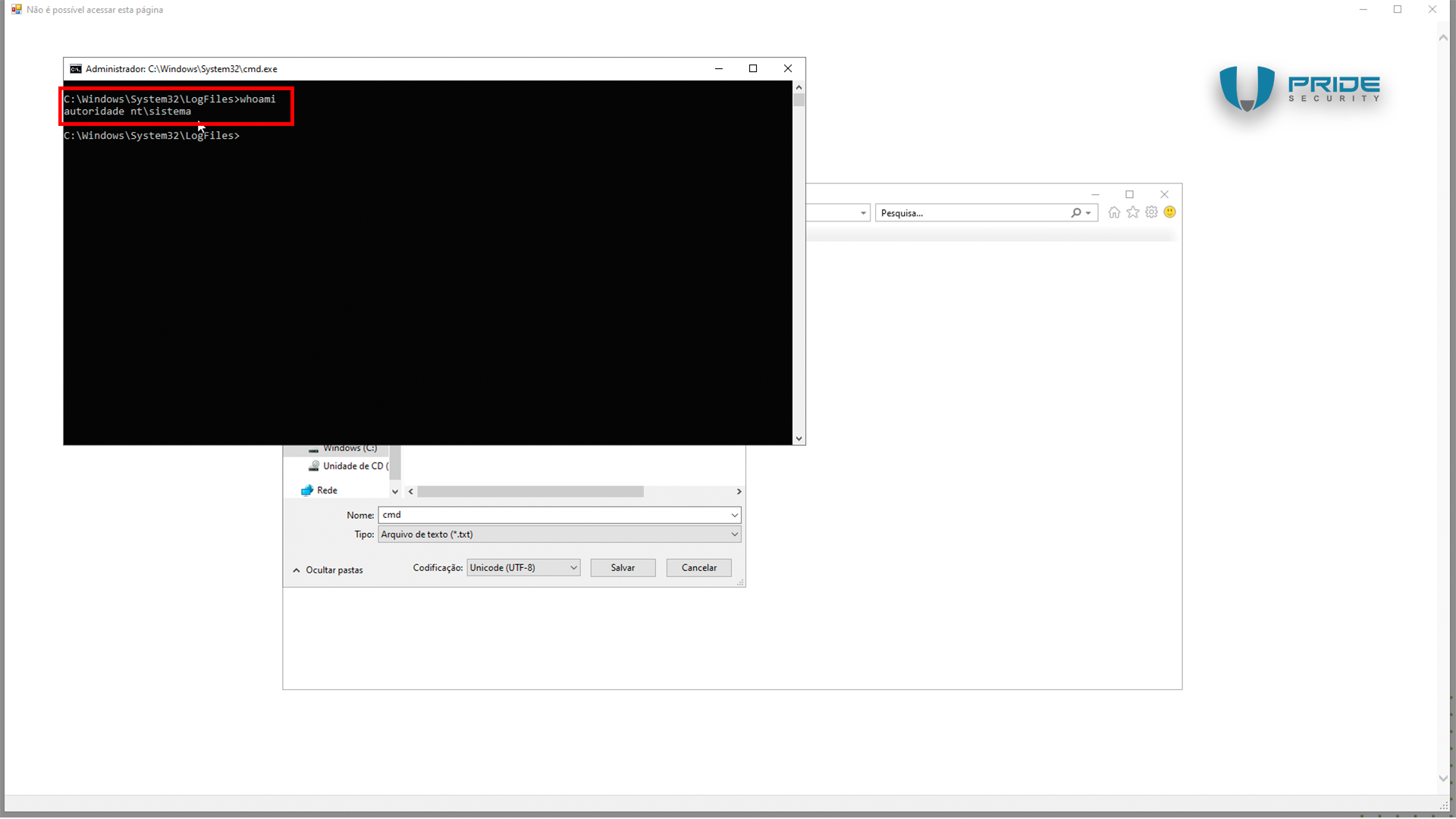The image size is (1456, 819).
Task: Open the favorites star icon
Action: 1132,213
